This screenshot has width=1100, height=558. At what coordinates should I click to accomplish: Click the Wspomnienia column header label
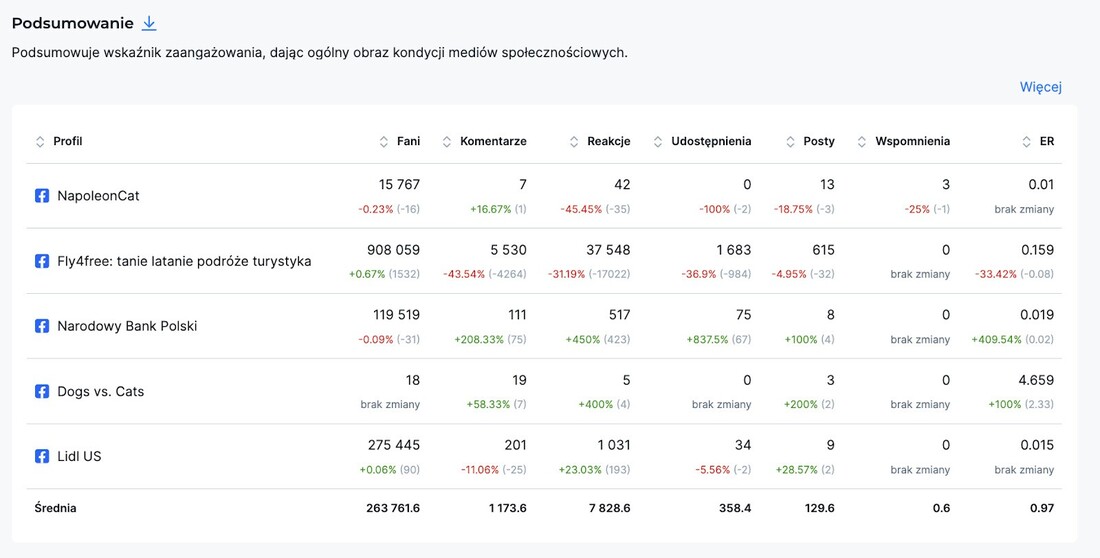(x=913, y=141)
